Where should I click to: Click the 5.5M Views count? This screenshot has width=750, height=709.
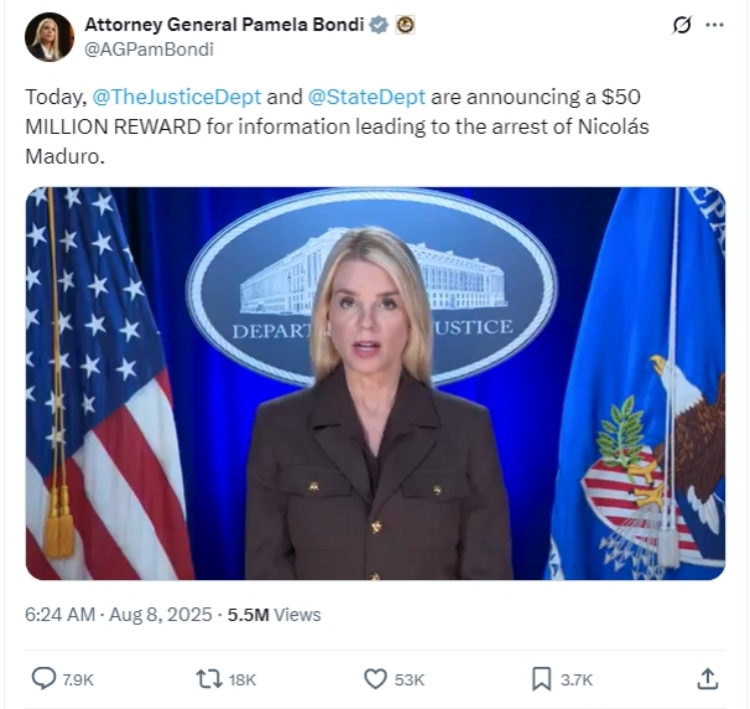(274, 614)
